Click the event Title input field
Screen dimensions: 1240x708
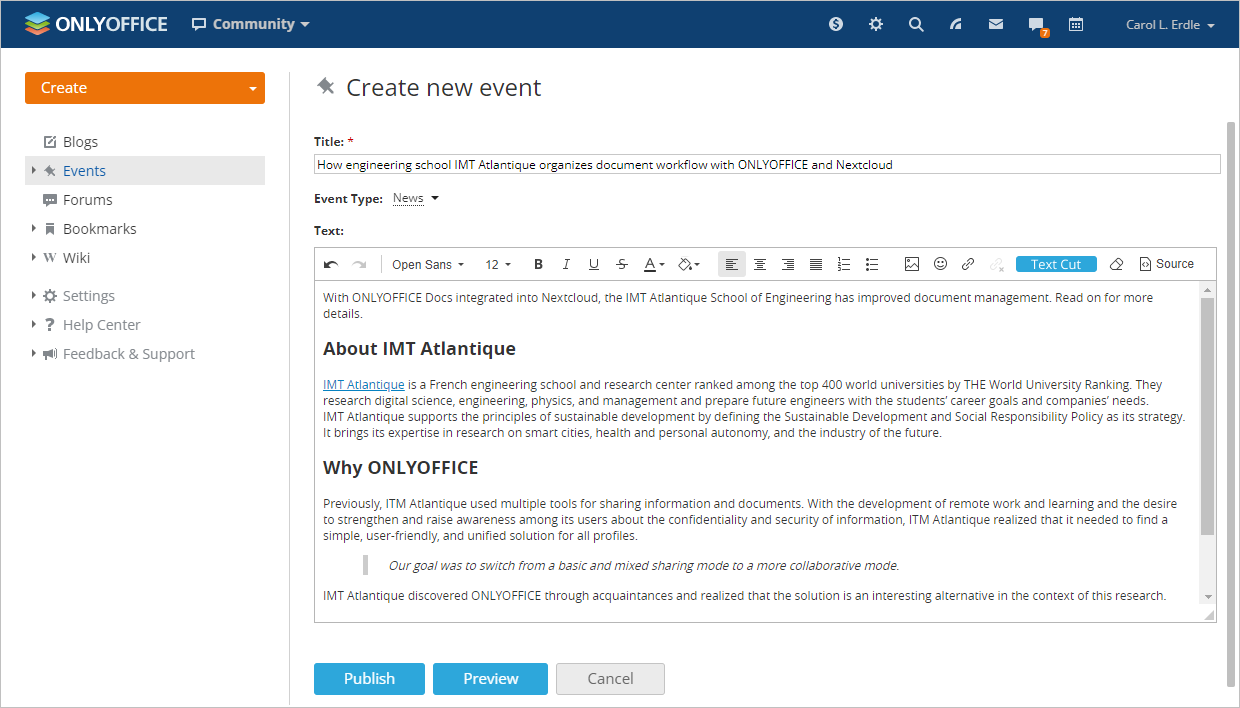766,164
